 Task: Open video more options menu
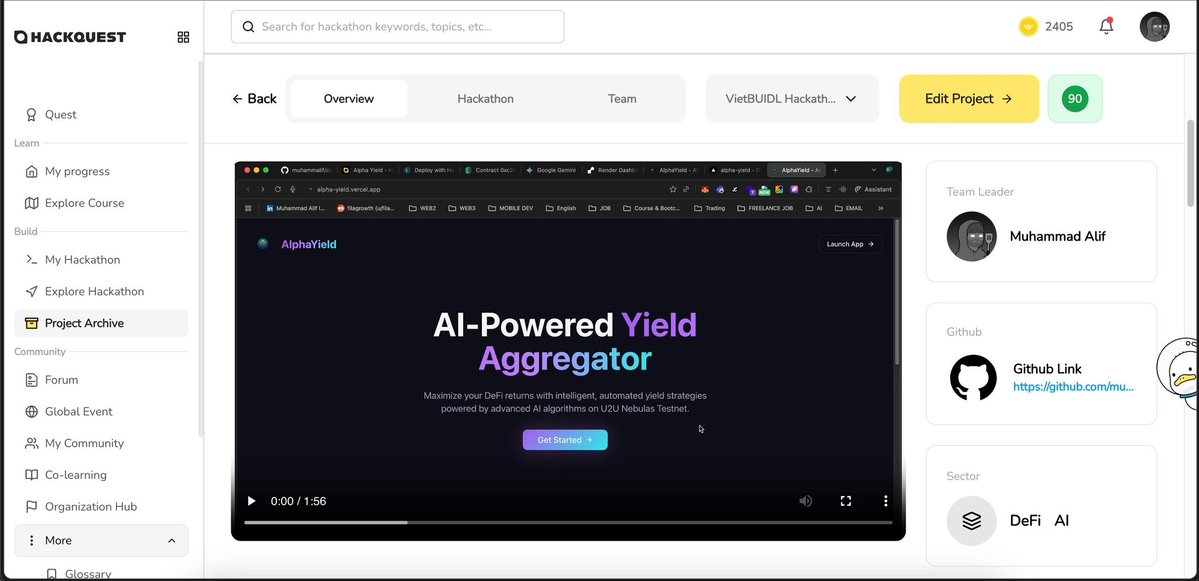pos(885,501)
